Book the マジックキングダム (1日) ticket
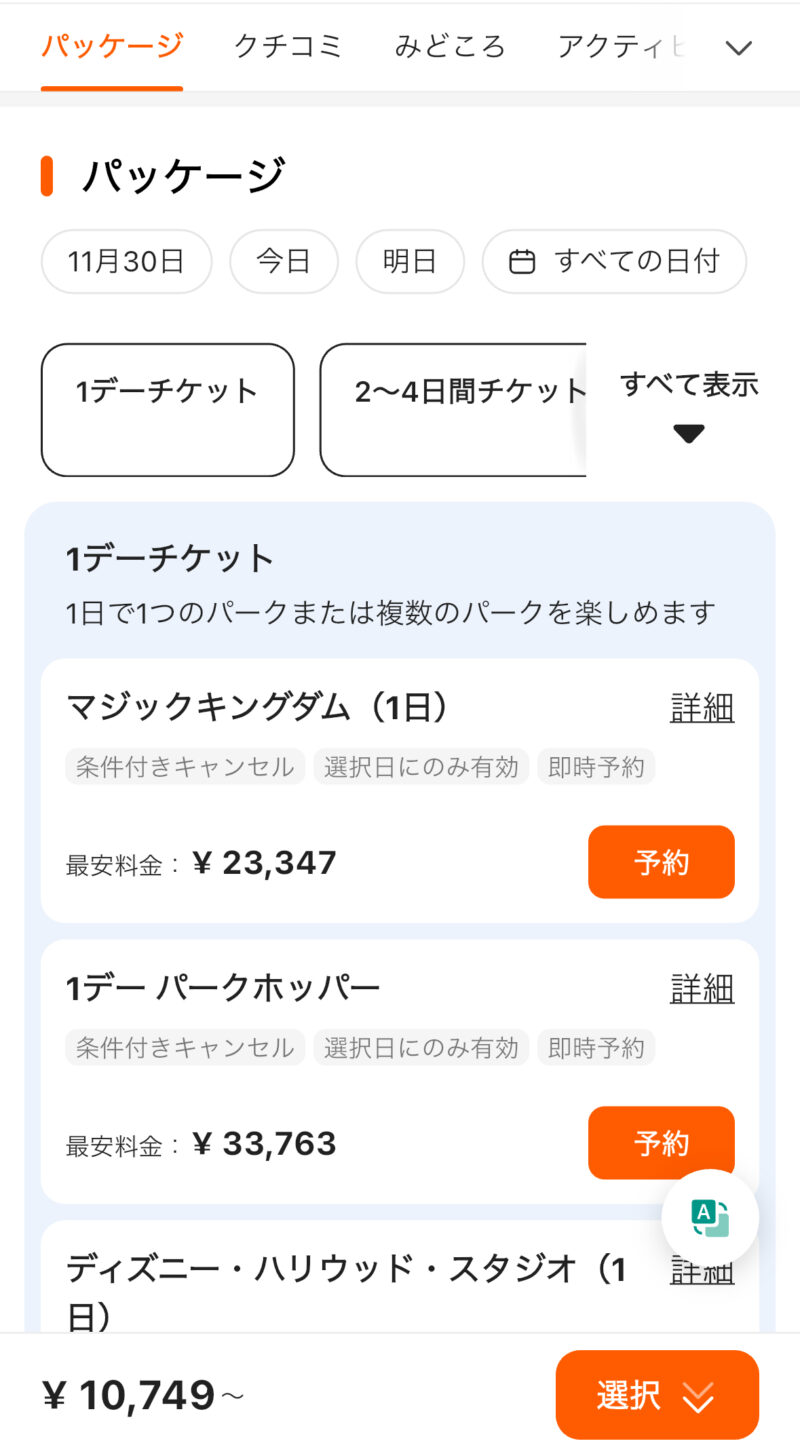This screenshot has width=800, height=1456. (x=661, y=862)
